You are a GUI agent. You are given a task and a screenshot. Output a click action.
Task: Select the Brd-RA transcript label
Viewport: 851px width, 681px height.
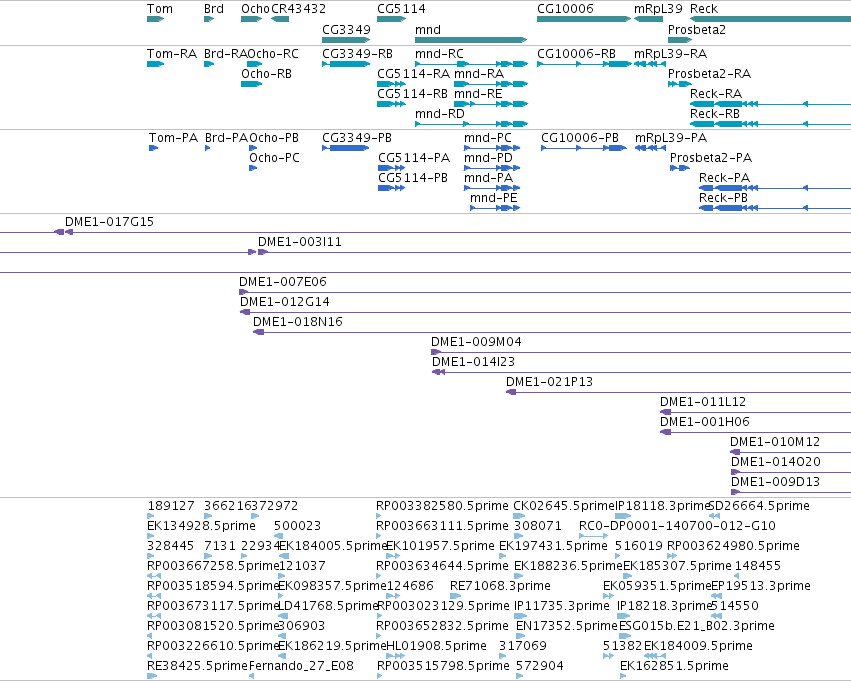tap(226, 54)
